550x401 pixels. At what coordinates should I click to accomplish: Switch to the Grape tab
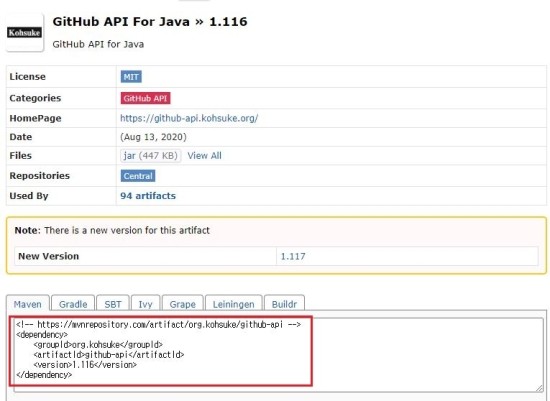click(182, 304)
